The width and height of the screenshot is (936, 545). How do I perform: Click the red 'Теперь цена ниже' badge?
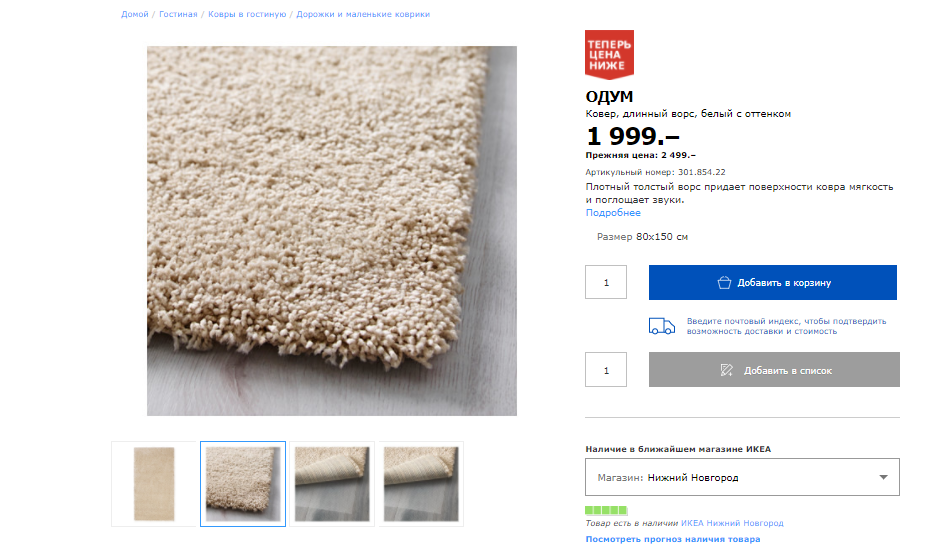point(609,55)
